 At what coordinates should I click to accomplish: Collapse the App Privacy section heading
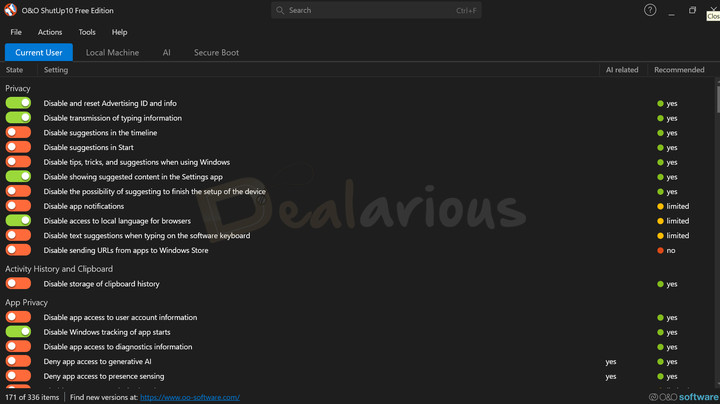26,302
